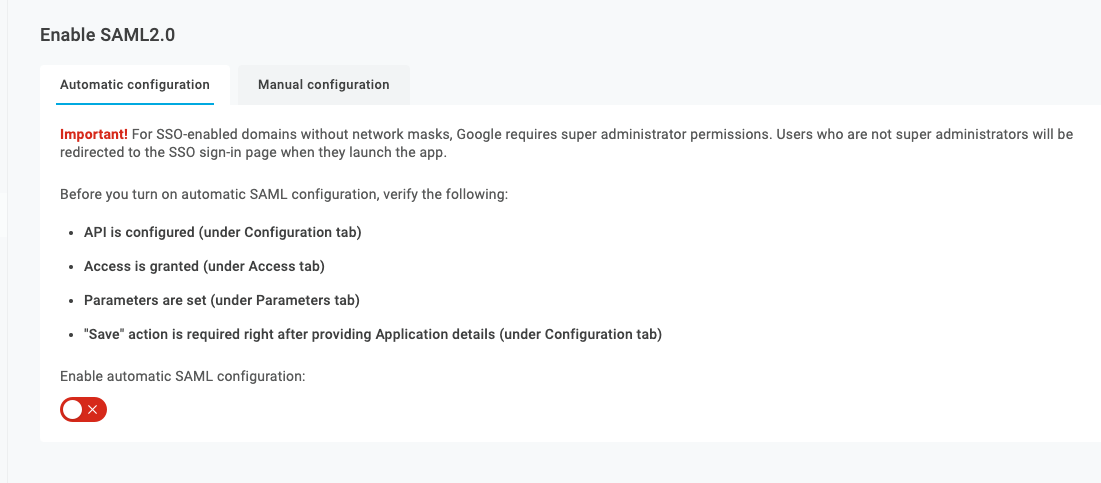The image size is (1101, 483).
Task: Switch to the Manual configuration tab
Action: pyautogui.click(x=324, y=85)
